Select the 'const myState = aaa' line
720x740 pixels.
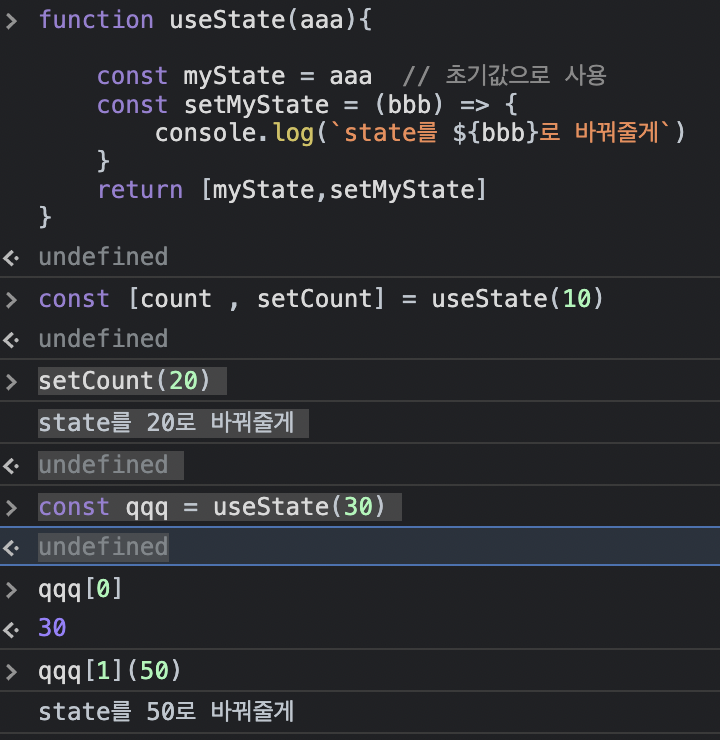(x=234, y=76)
